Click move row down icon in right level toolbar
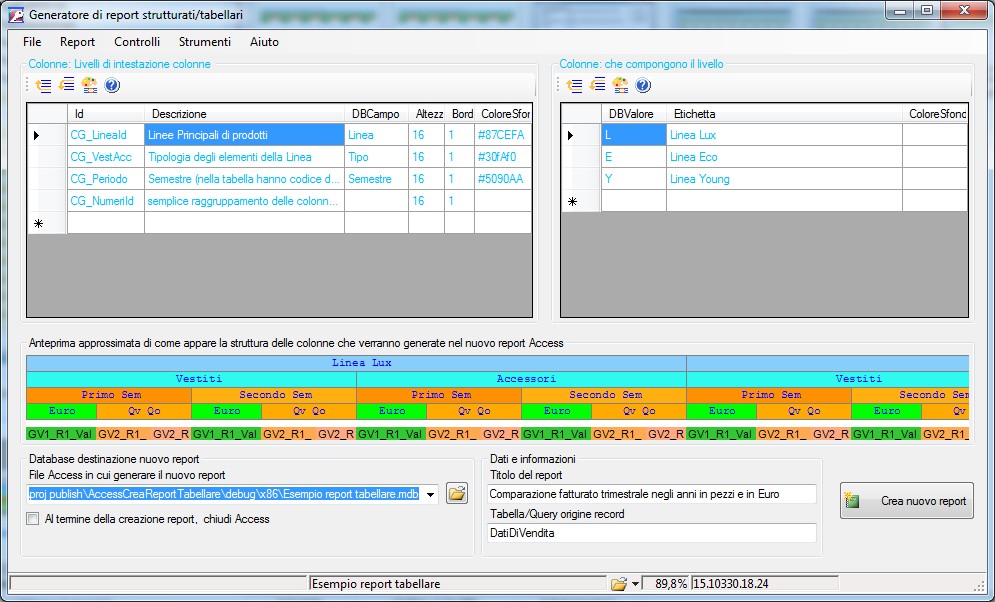The image size is (995, 602). [597, 85]
